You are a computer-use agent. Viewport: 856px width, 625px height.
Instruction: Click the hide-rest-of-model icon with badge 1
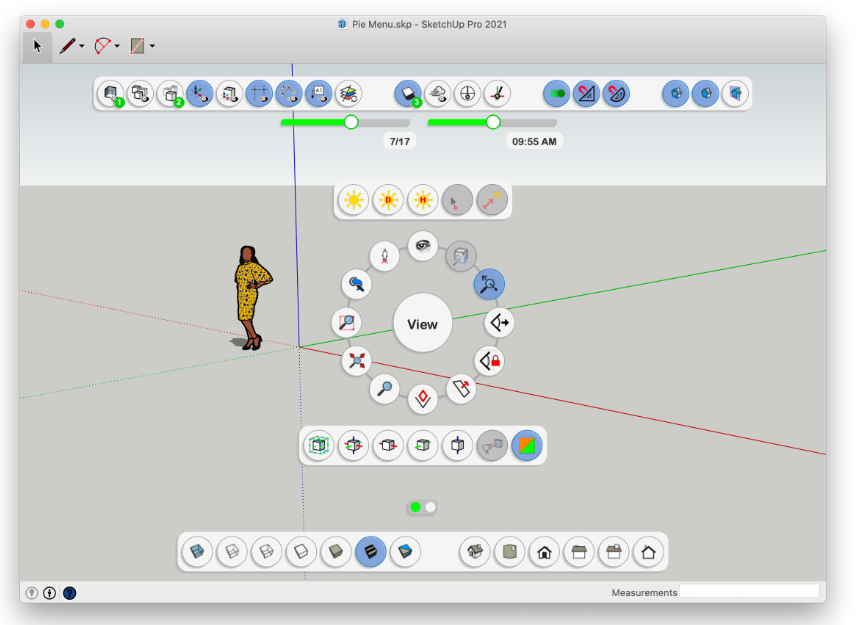coord(111,93)
